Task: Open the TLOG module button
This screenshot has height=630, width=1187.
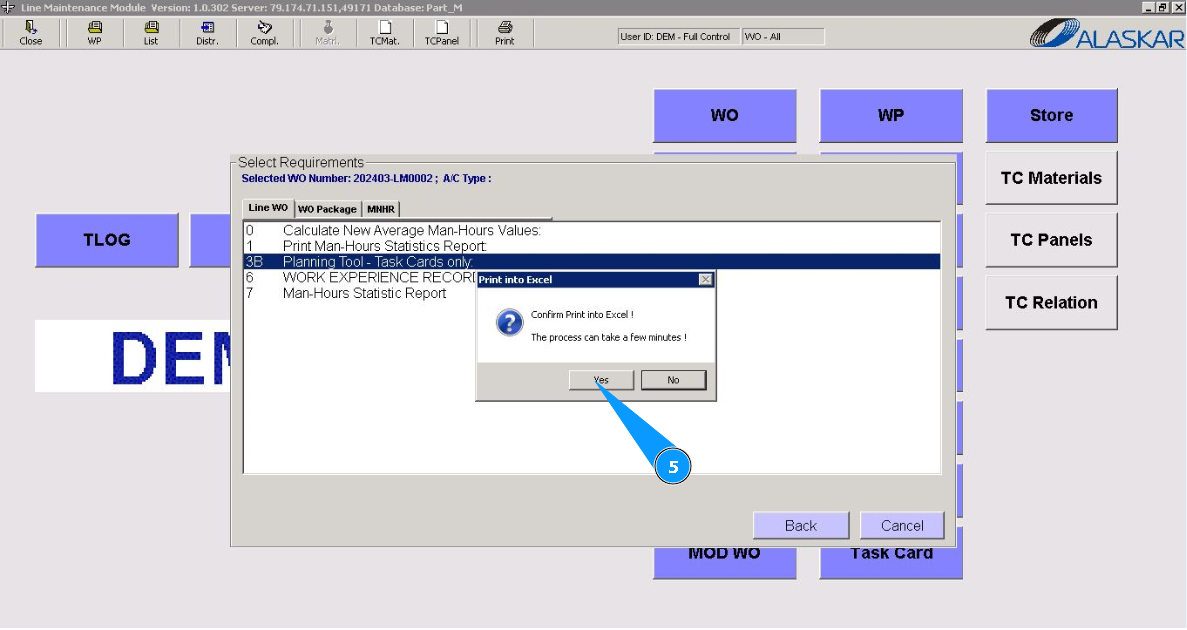Action: pyautogui.click(x=107, y=240)
